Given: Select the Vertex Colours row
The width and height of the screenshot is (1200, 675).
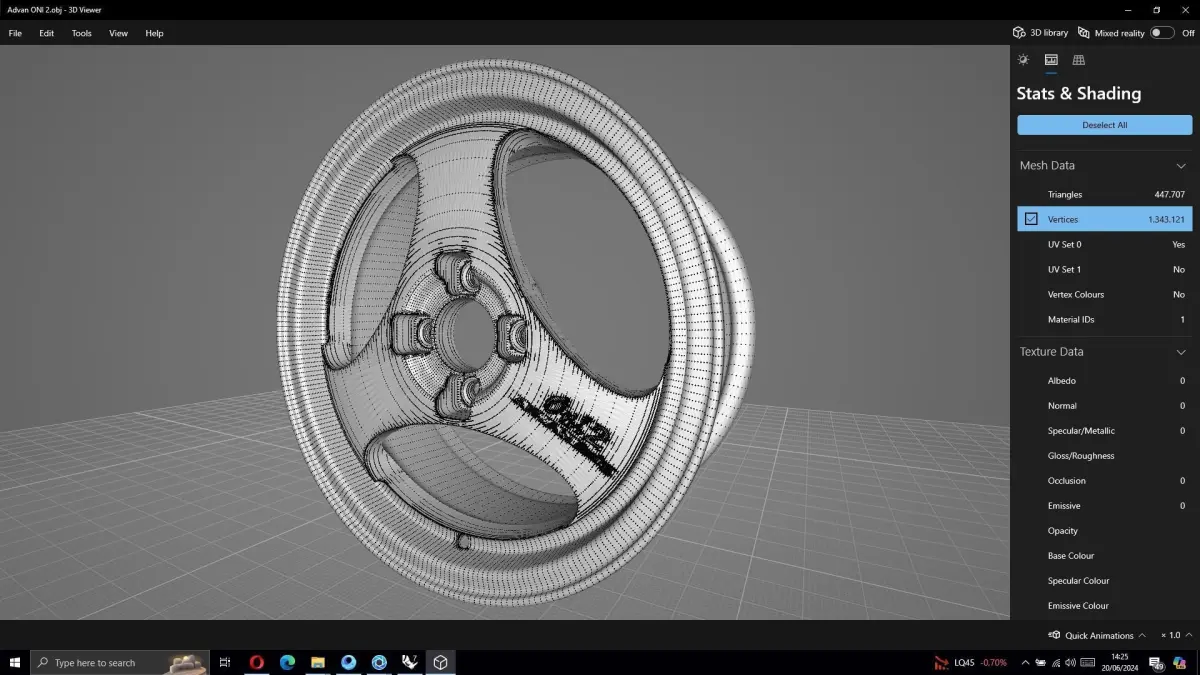Looking at the screenshot, I should pyautogui.click(x=1104, y=294).
